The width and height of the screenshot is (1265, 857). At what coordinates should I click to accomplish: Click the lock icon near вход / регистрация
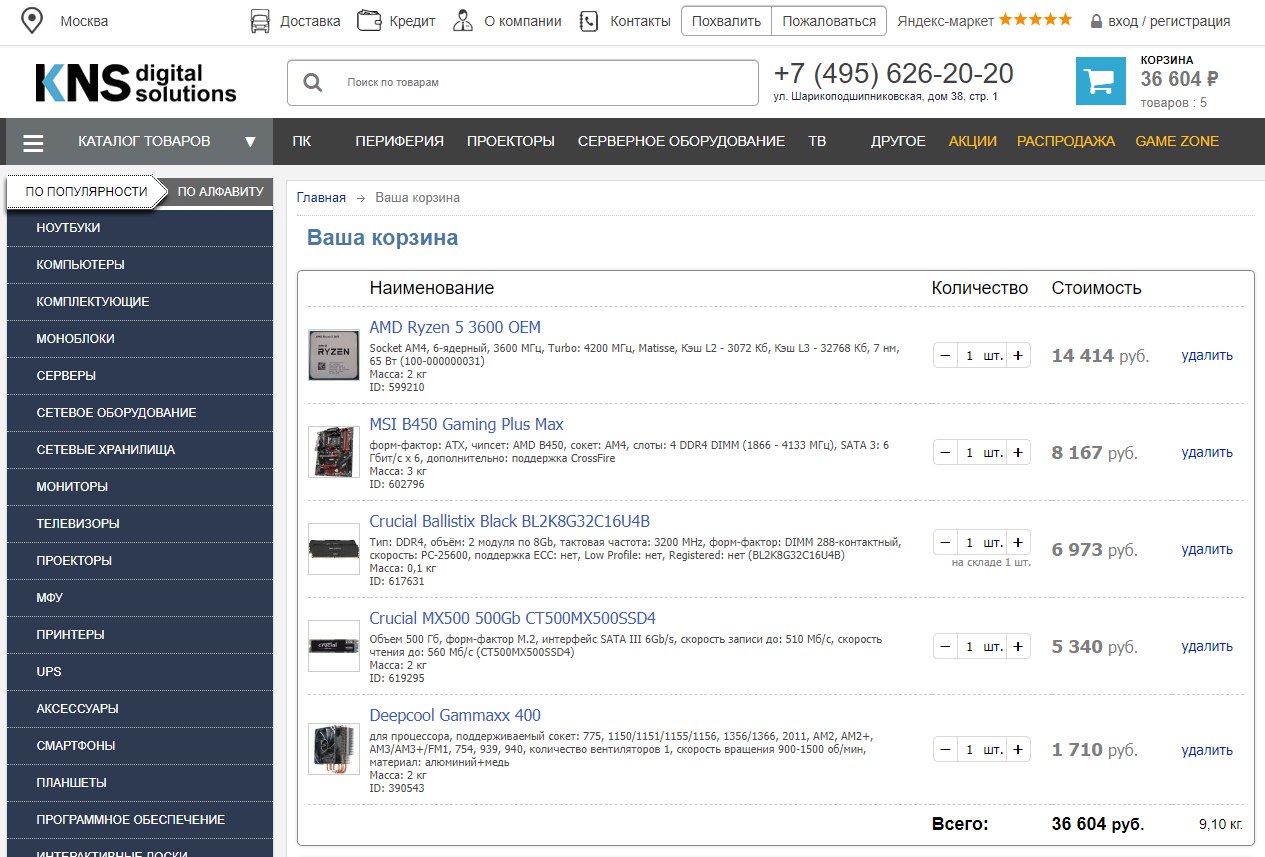1096,21
